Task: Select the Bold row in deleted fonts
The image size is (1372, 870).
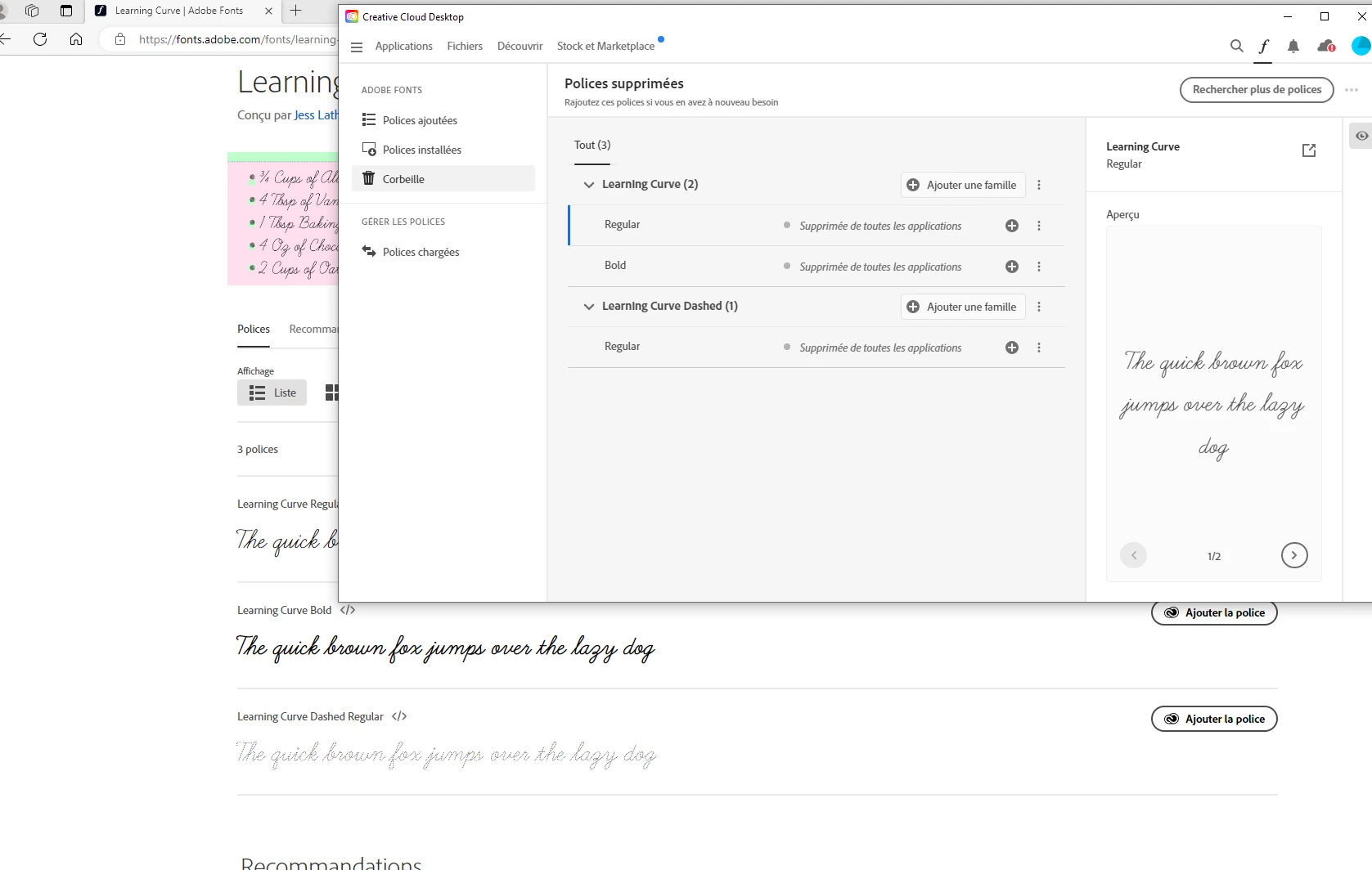Action: pyautogui.click(x=816, y=267)
